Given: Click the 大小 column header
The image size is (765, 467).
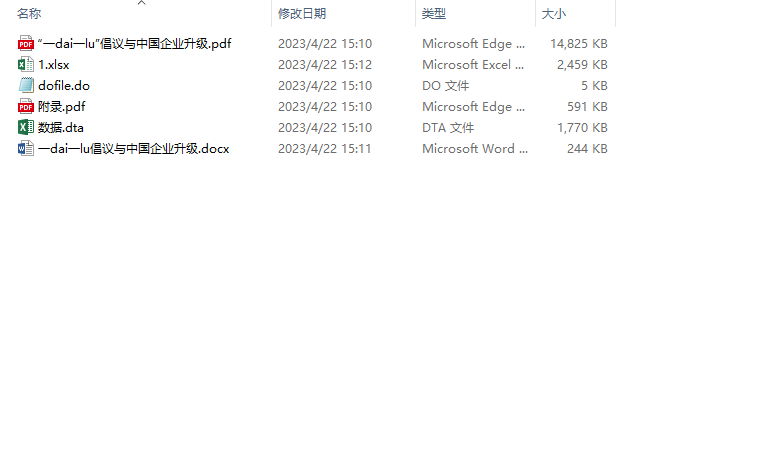Looking at the screenshot, I should (x=554, y=14).
